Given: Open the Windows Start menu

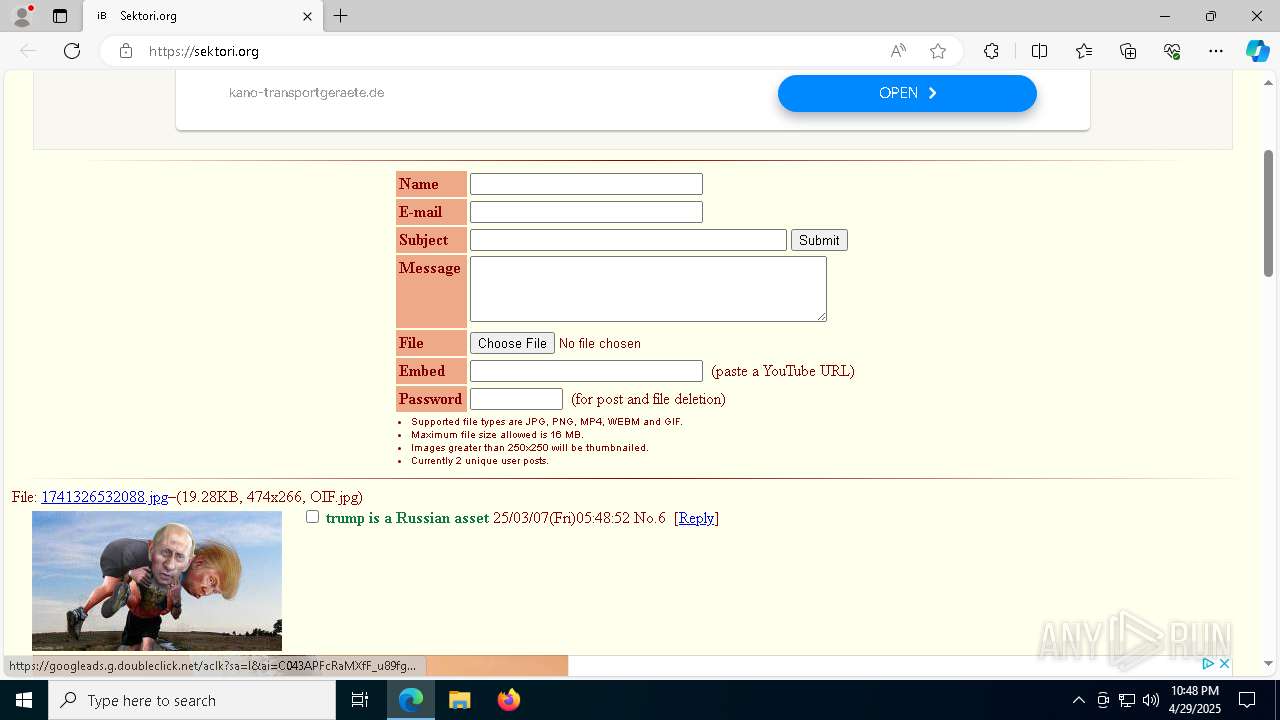Looking at the screenshot, I should click(24, 700).
